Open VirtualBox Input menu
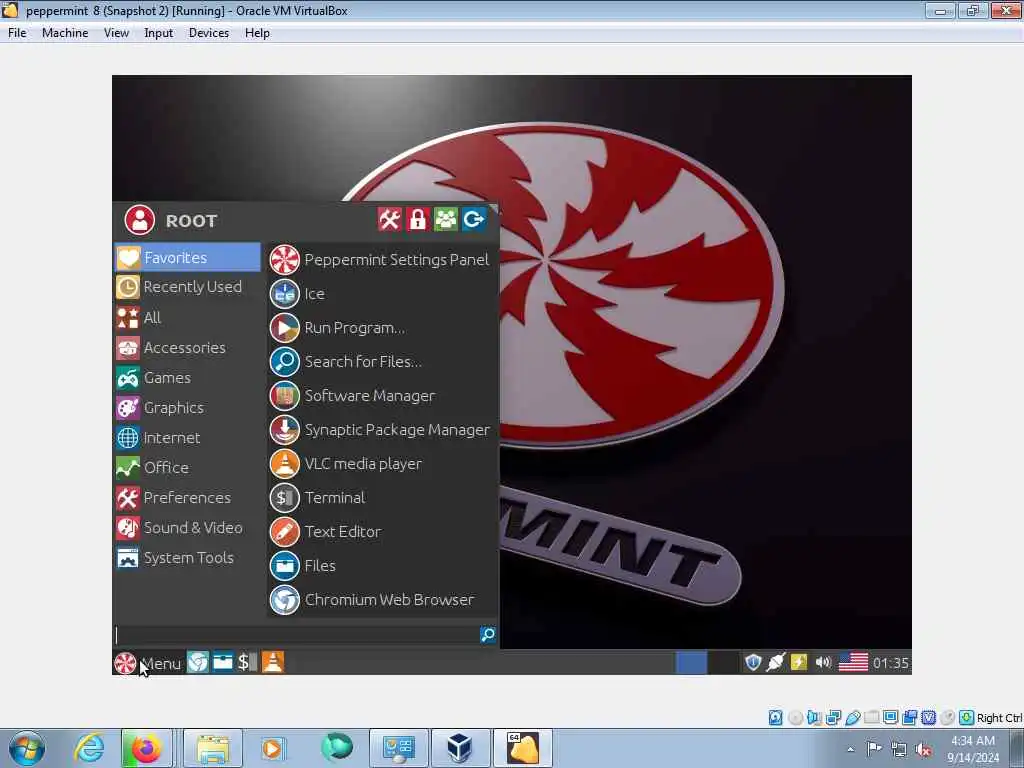1024x768 pixels. (159, 33)
